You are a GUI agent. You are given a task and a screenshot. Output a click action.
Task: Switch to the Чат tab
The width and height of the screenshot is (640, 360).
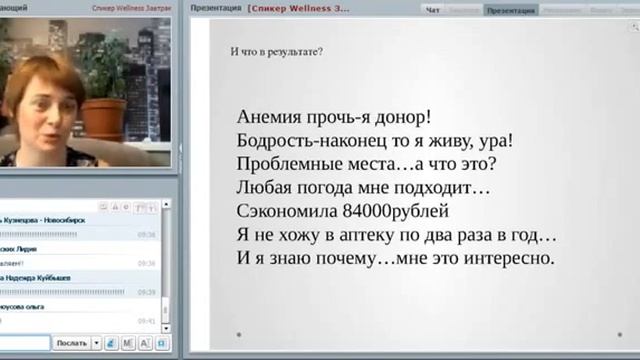click(x=433, y=10)
